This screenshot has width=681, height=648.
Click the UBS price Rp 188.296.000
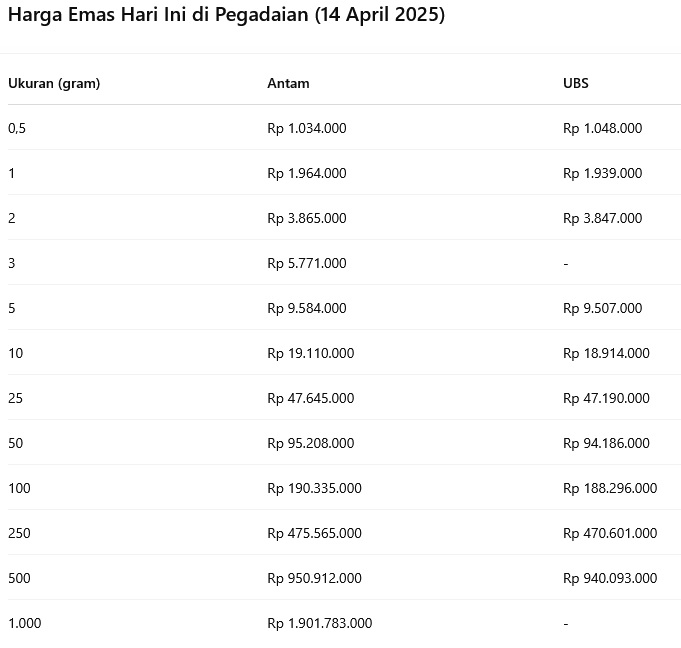pos(610,488)
